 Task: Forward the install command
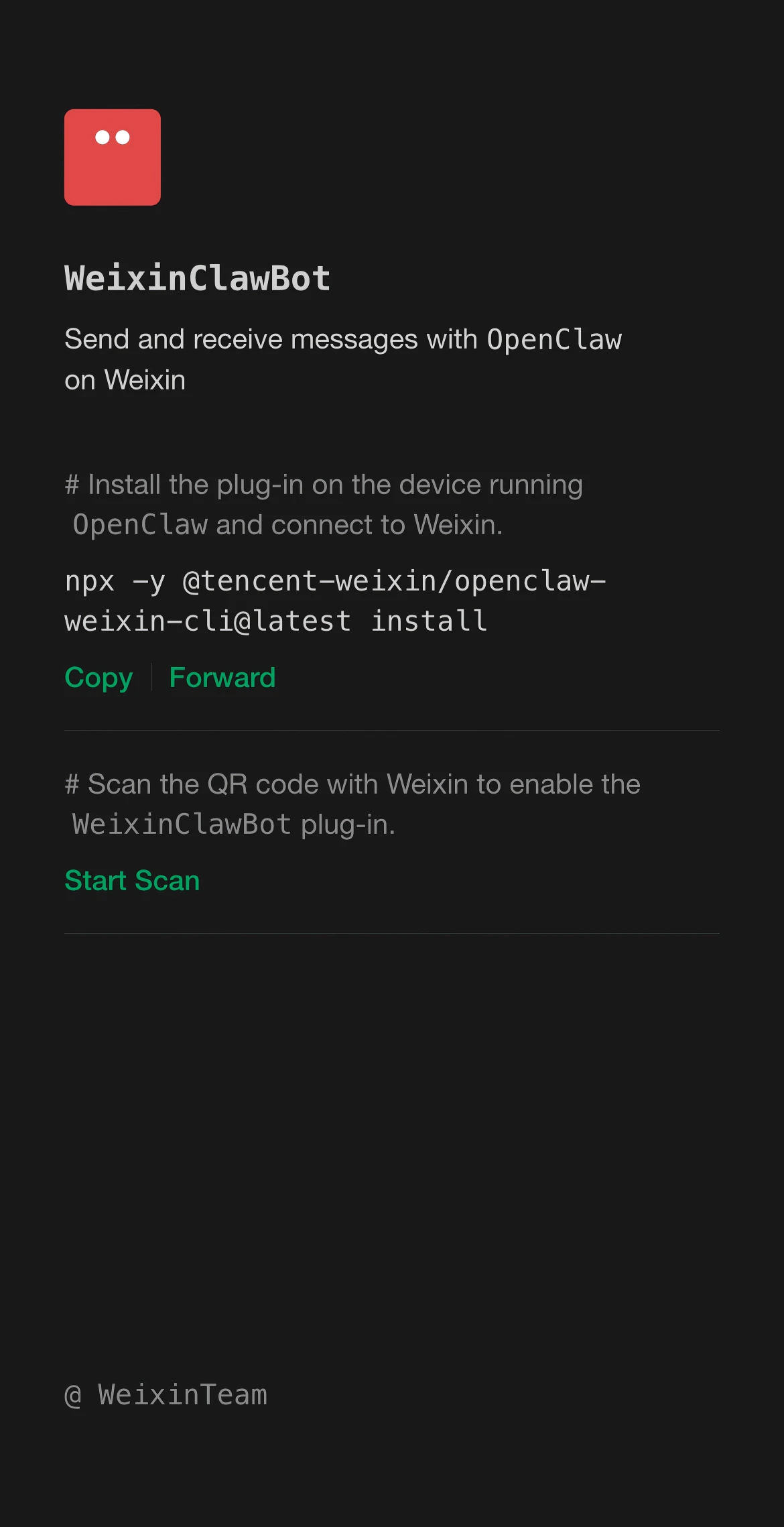[x=222, y=678]
